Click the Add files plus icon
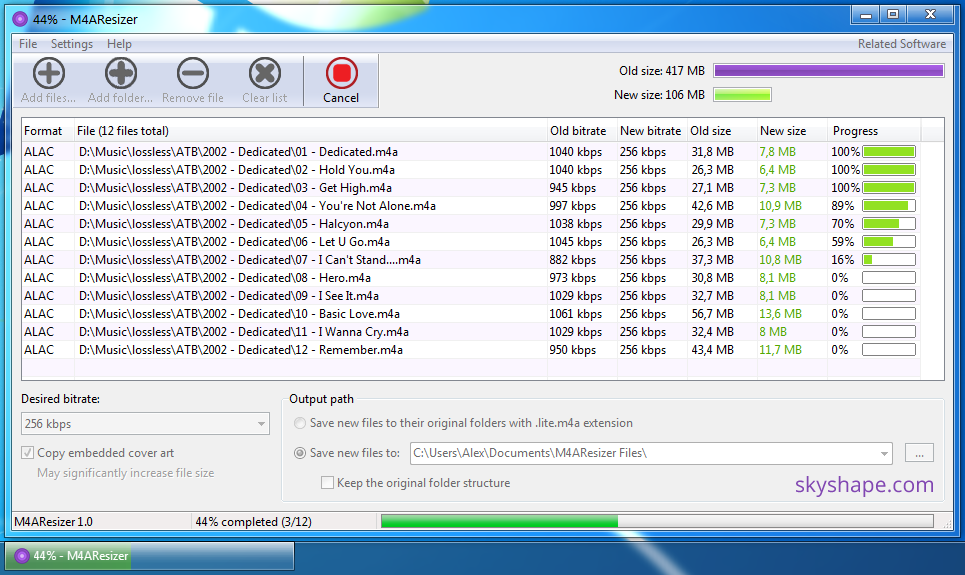The height and width of the screenshot is (575, 965). click(x=48, y=74)
